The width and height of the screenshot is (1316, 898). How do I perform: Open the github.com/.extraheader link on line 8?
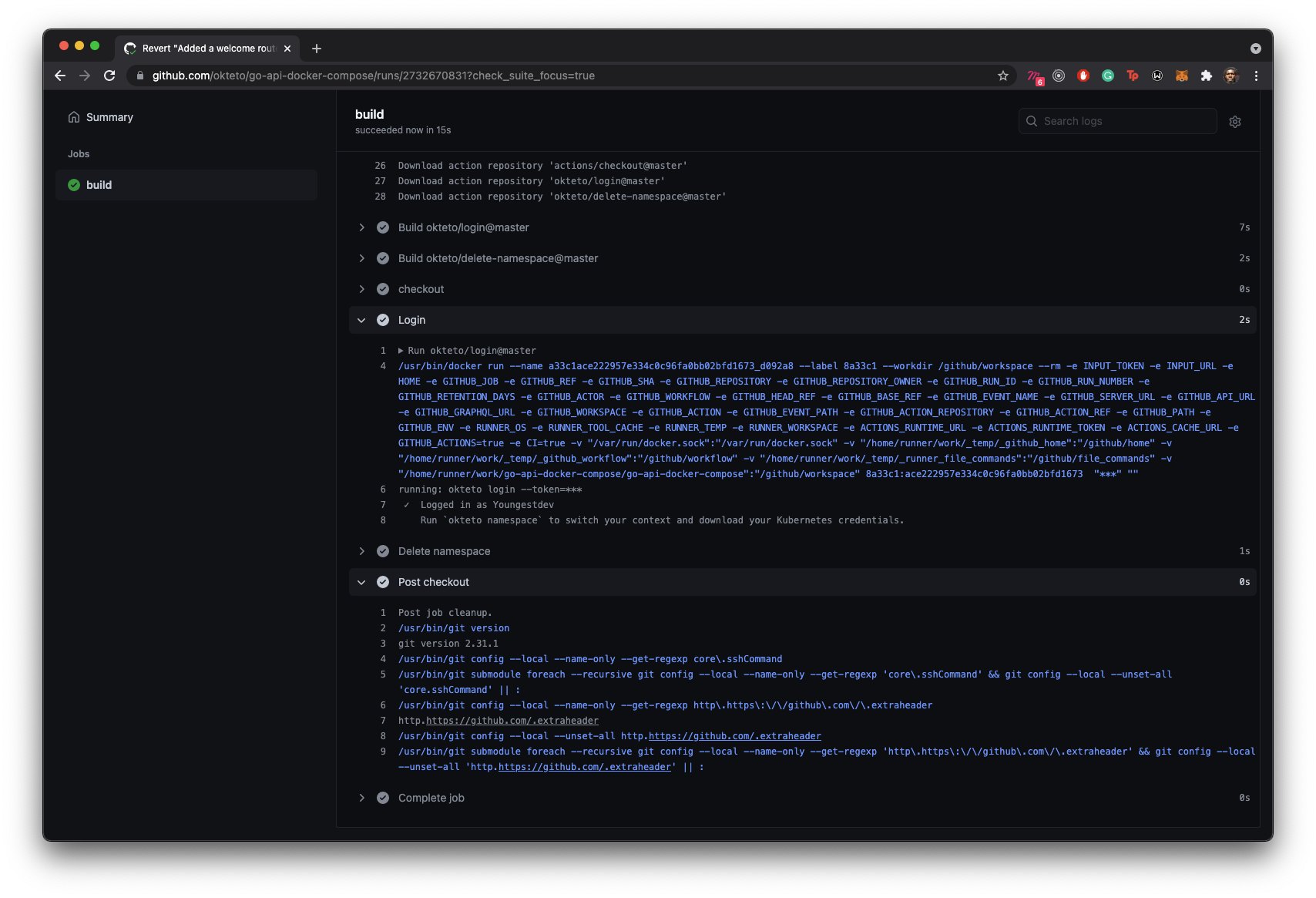[x=735, y=736]
